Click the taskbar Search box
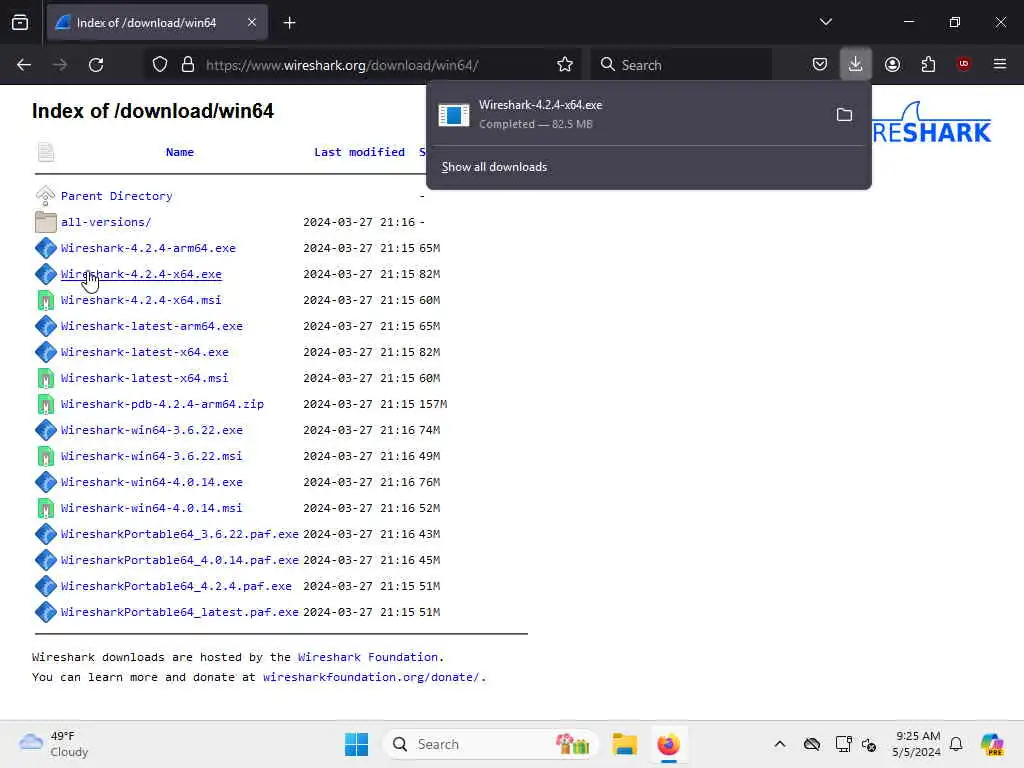Viewport: 1024px width, 768px height. pyautogui.click(x=490, y=744)
